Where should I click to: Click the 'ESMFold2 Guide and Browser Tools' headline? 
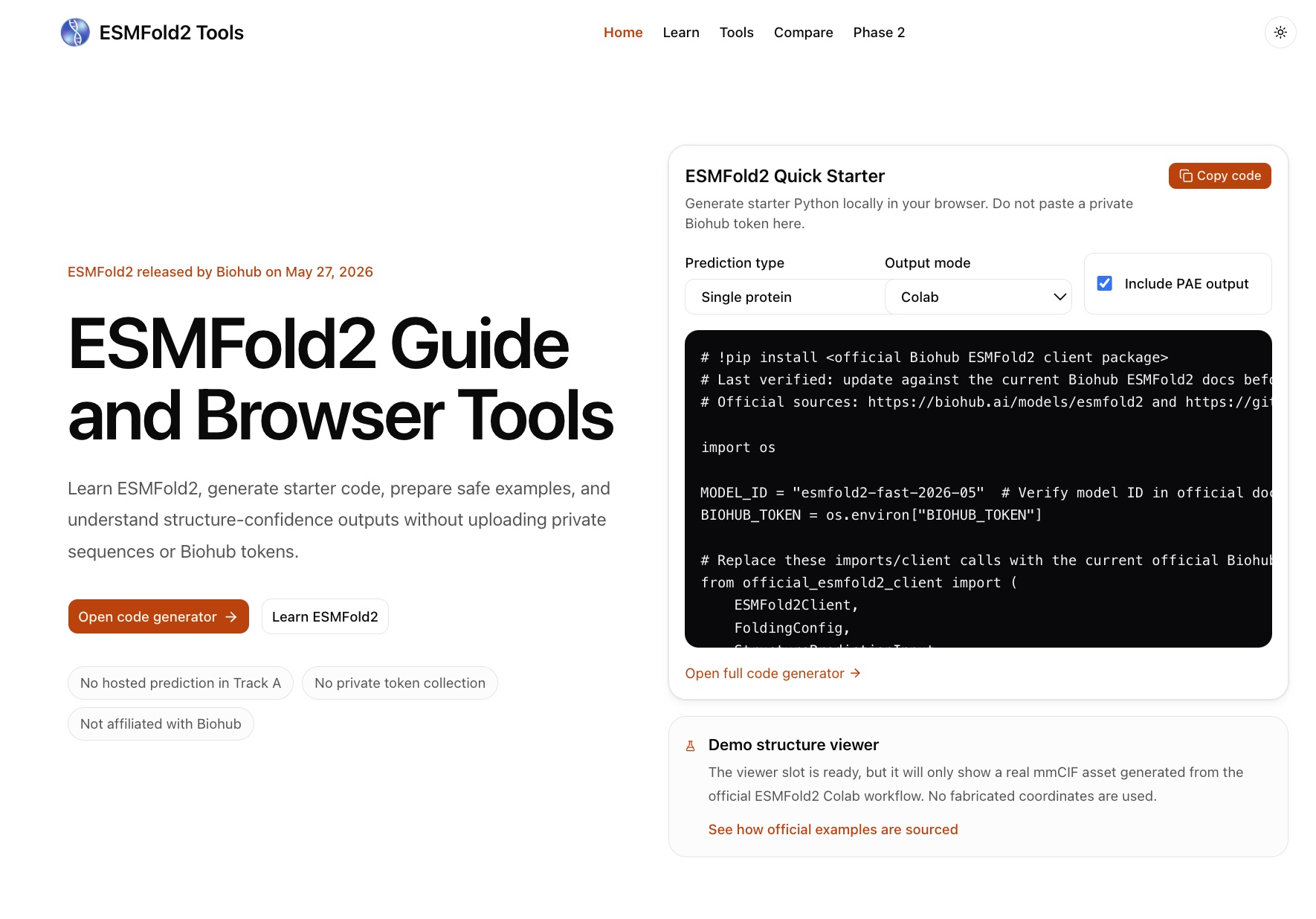pyautogui.click(x=341, y=379)
